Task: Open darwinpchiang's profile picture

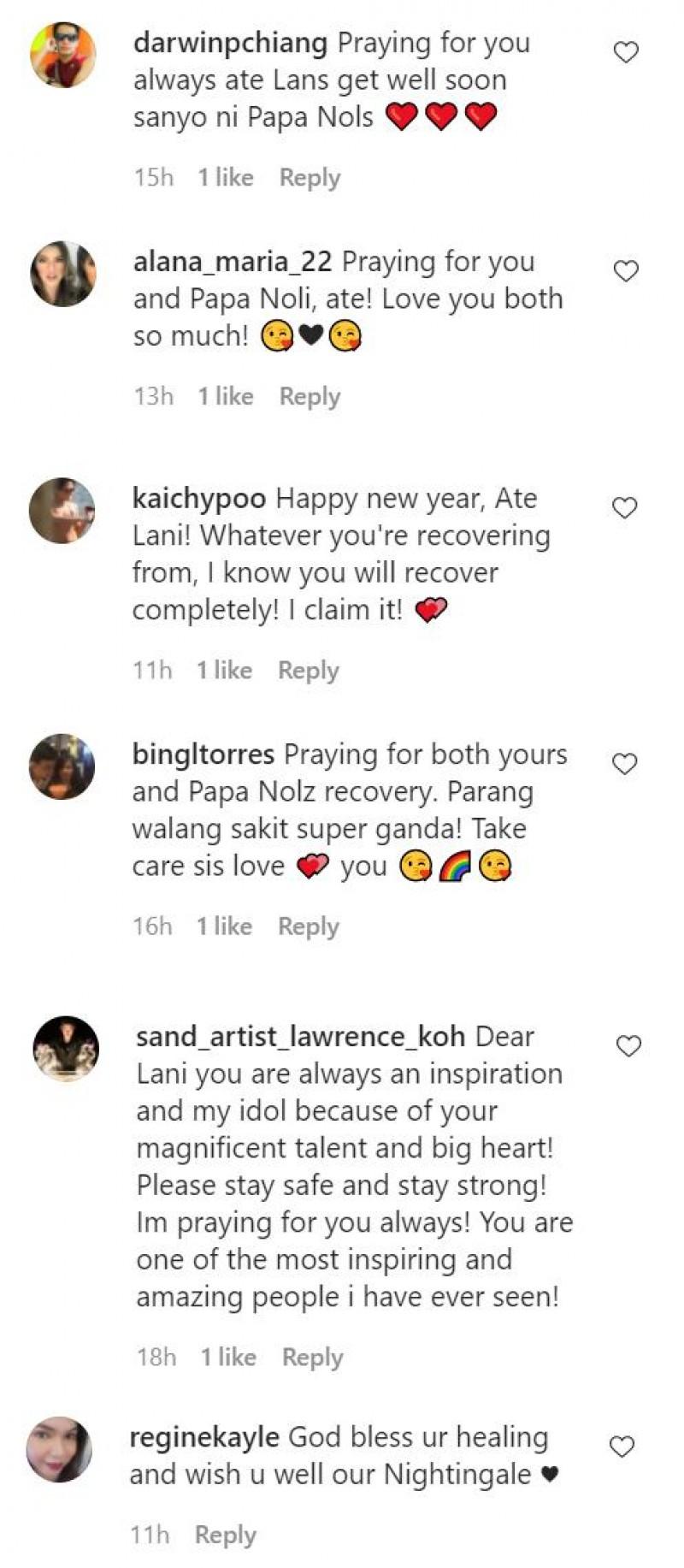Action: [63, 55]
